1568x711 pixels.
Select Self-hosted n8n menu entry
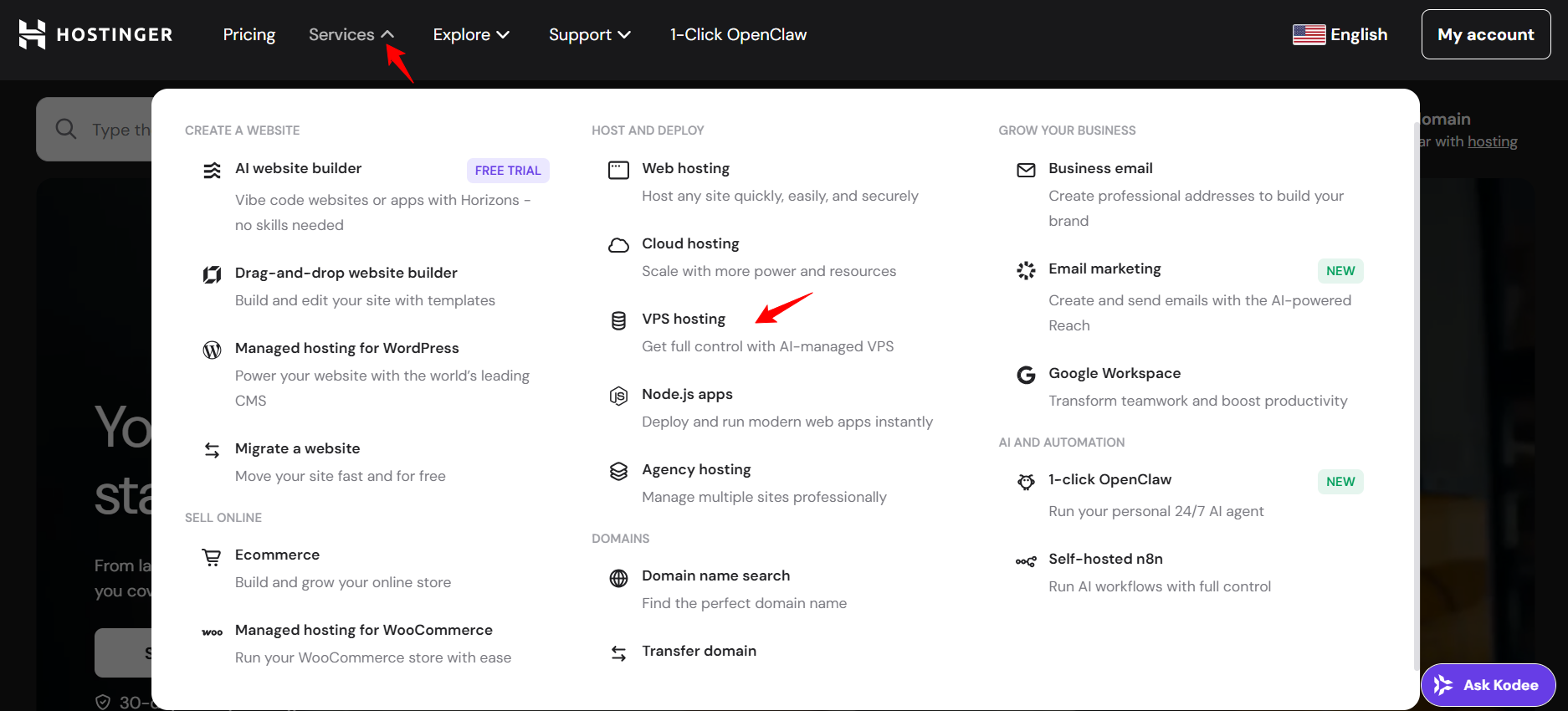[x=1105, y=559]
